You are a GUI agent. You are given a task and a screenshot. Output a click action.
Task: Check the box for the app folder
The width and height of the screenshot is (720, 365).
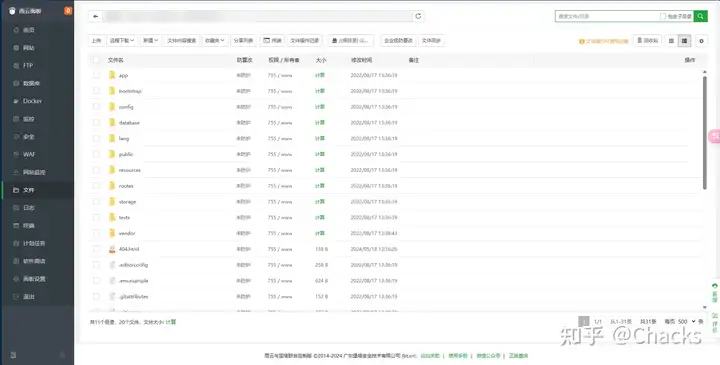click(96, 75)
